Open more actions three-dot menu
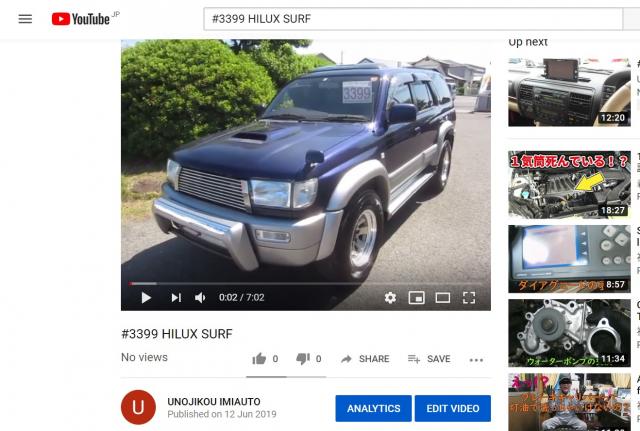 (x=476, y=360)
